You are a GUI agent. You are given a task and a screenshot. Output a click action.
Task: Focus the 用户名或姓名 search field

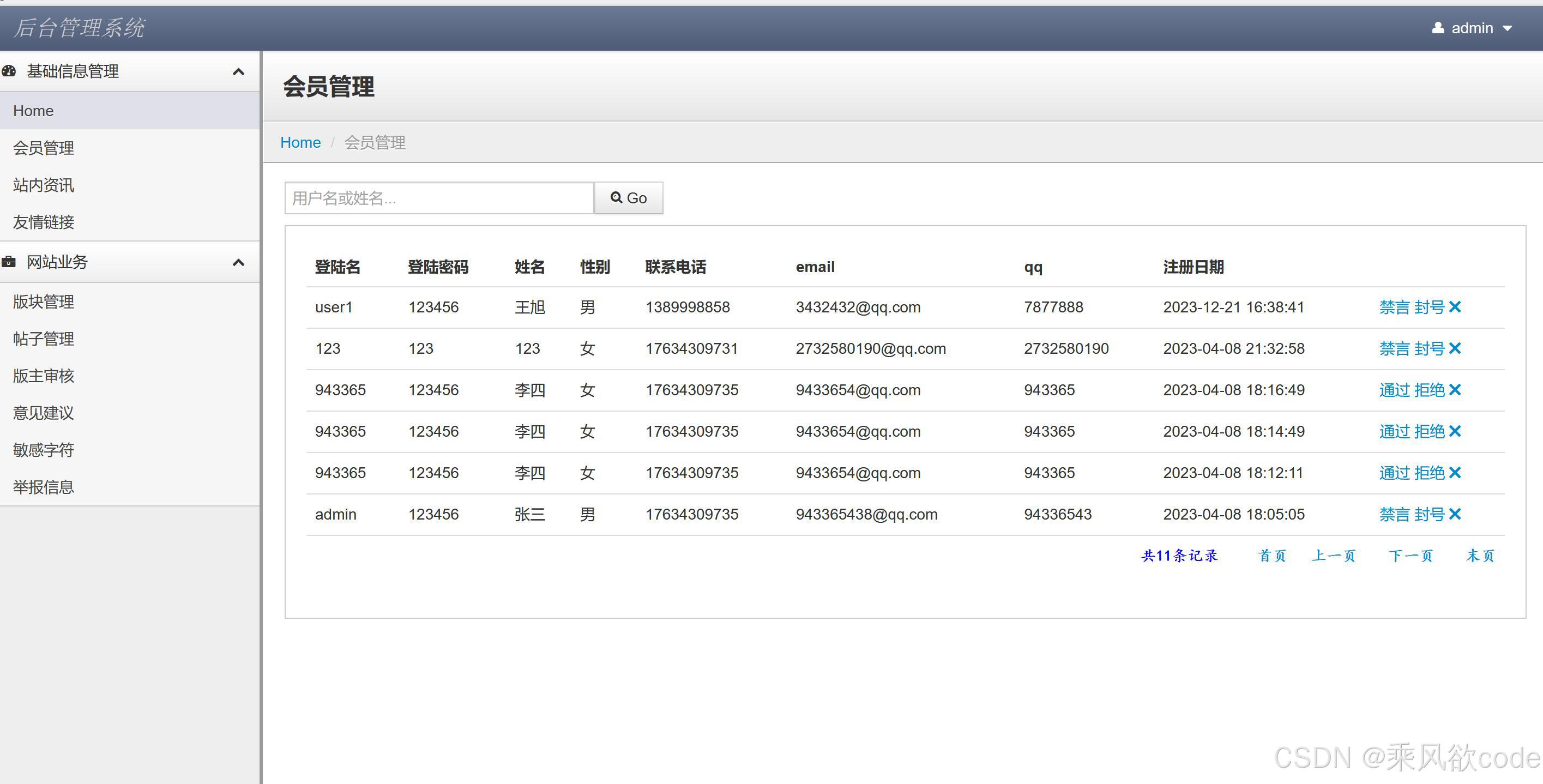click(x=439, y=198)
